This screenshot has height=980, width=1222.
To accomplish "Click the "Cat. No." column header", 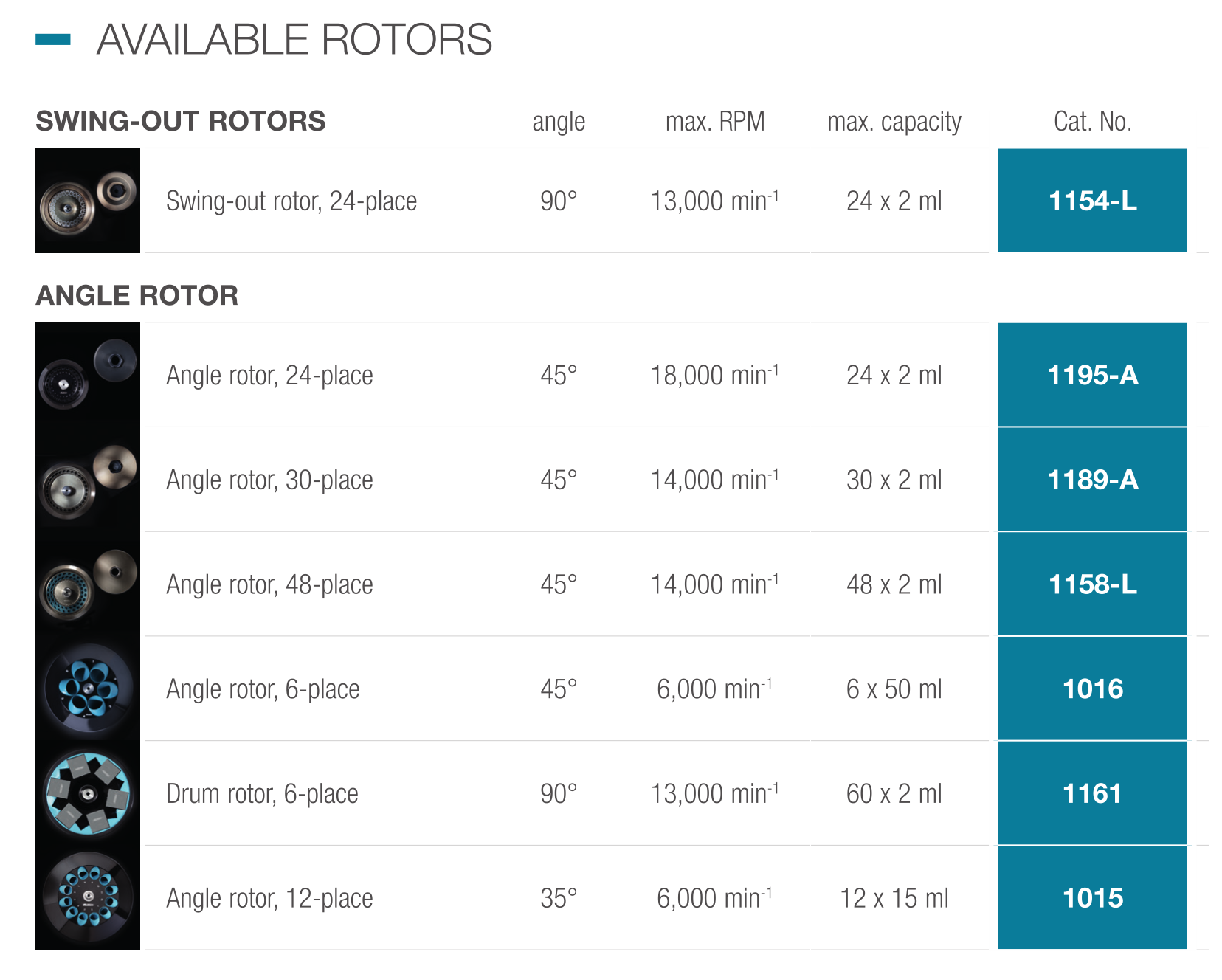I will 1092,122.
